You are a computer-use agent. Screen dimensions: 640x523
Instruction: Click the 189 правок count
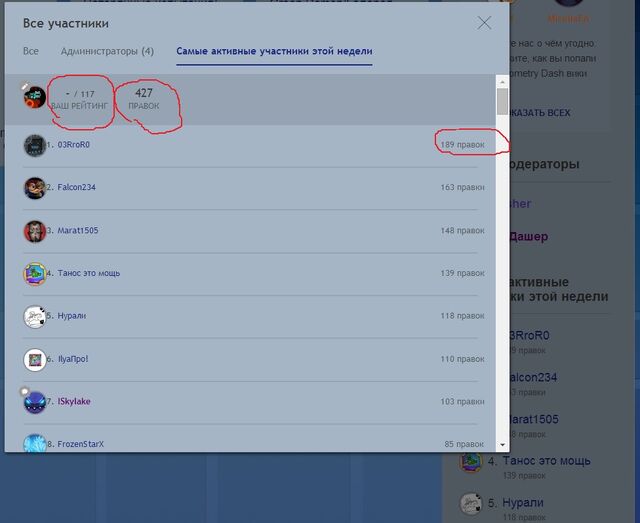coord(462,145)
